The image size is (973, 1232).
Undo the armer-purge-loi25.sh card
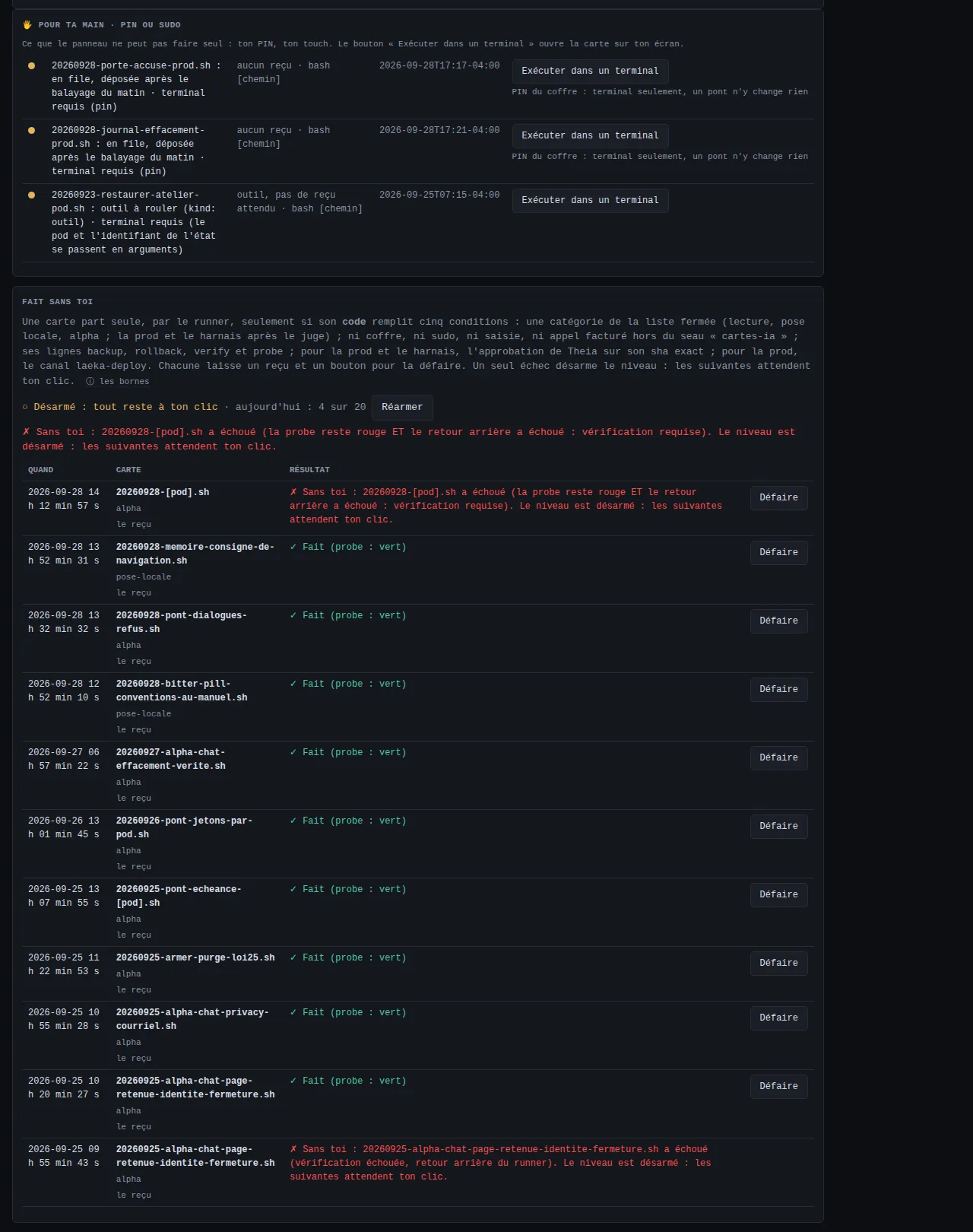778,964
